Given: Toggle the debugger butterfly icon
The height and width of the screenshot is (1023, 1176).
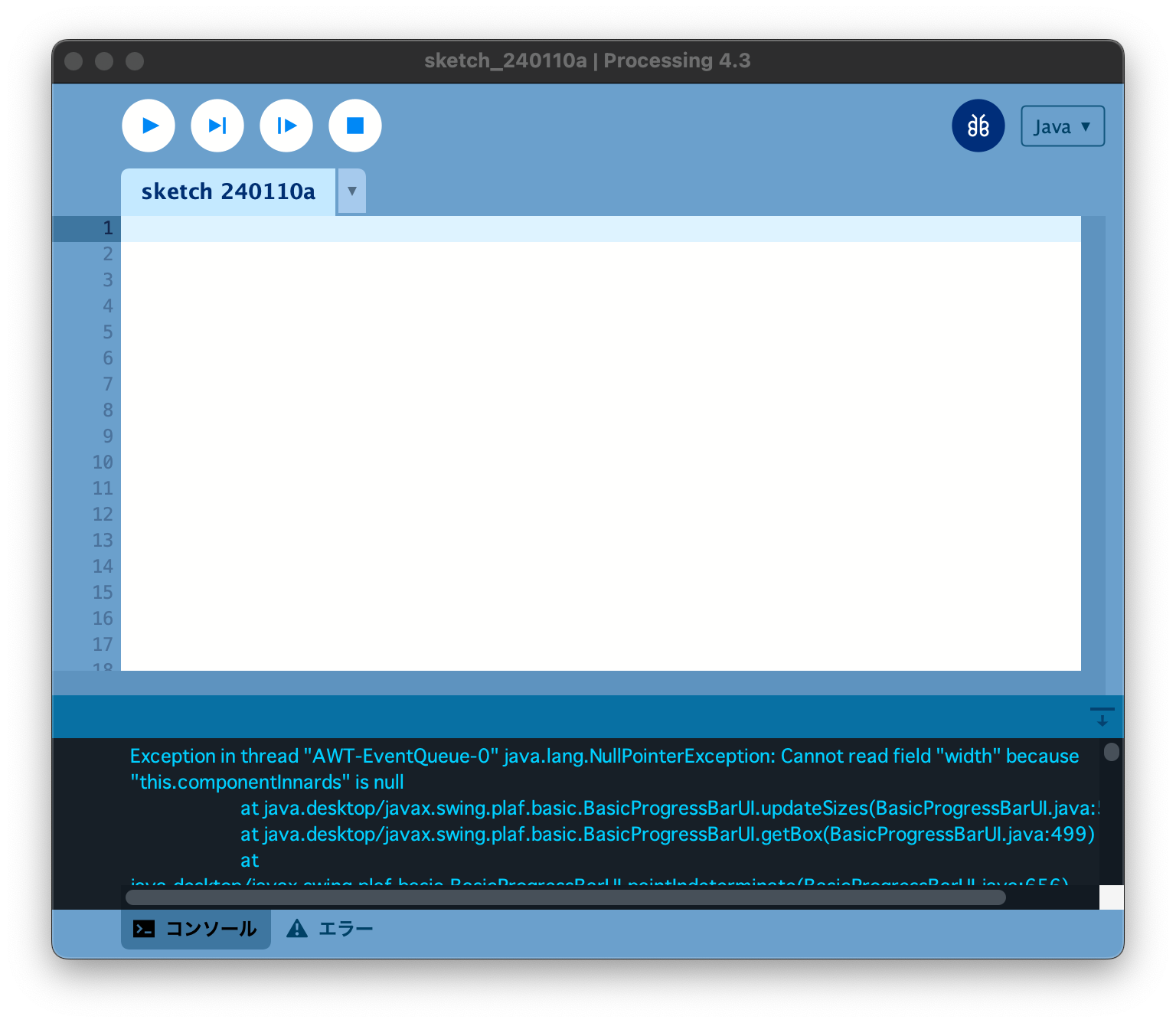Looking at the screenshot, I should pyautogui.click(x=978, y=125).
